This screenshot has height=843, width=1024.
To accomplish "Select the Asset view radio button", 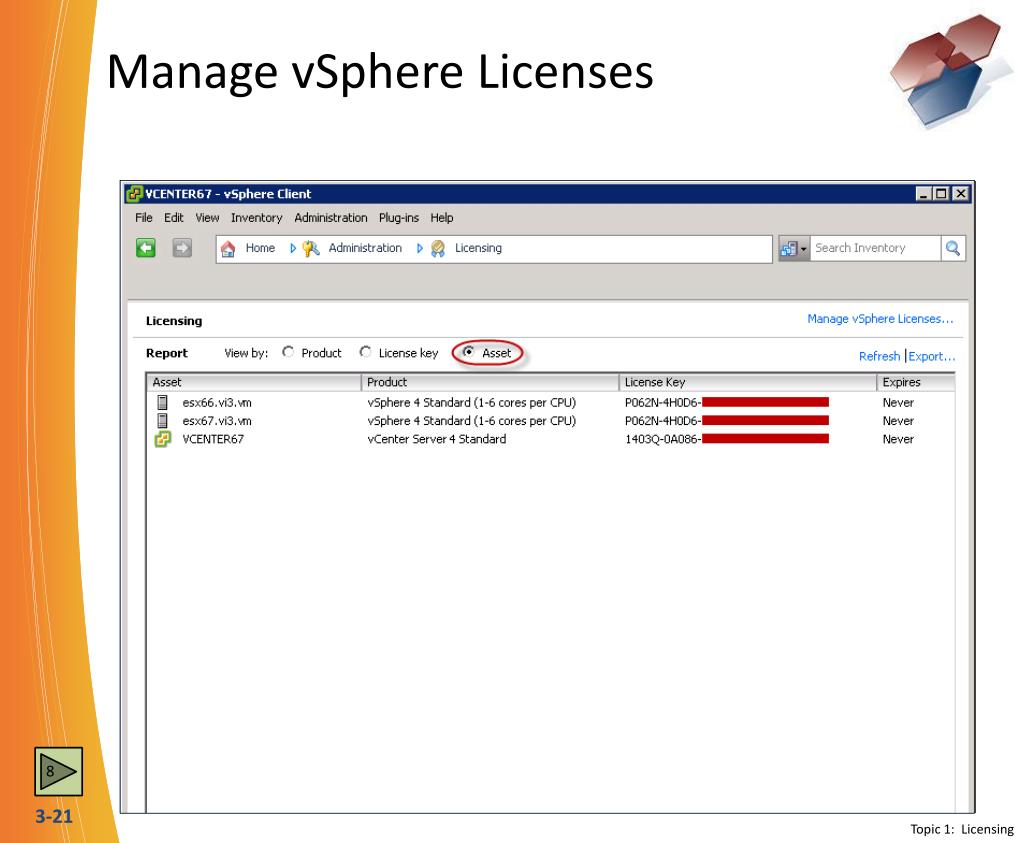I will [x=468, y=352].
